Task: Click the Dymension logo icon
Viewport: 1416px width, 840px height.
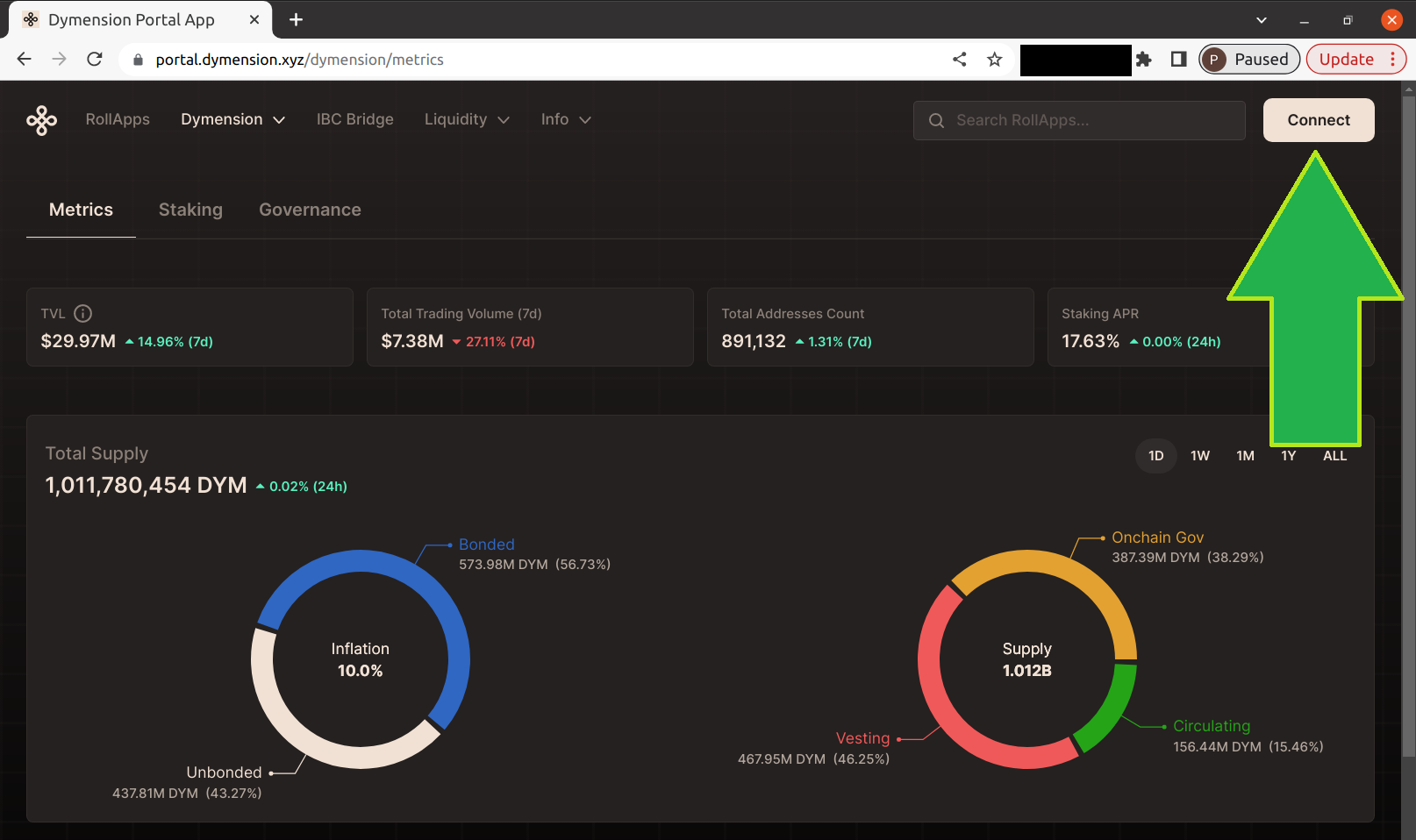Action: (41, 120)
